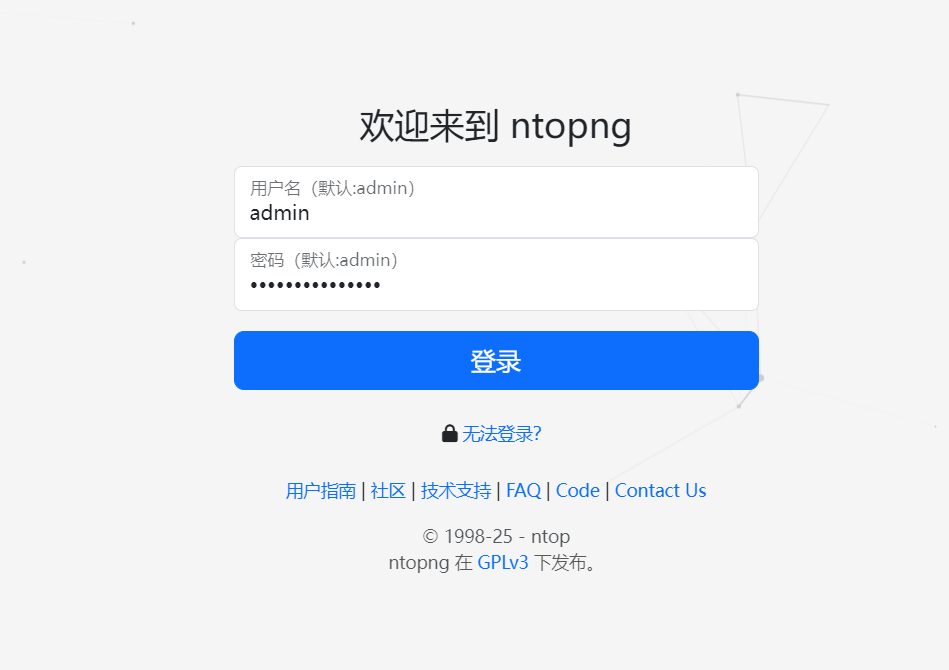Open the 用户指南 link
The width and height of the screenshot is (949, 670).
point(321,491)
